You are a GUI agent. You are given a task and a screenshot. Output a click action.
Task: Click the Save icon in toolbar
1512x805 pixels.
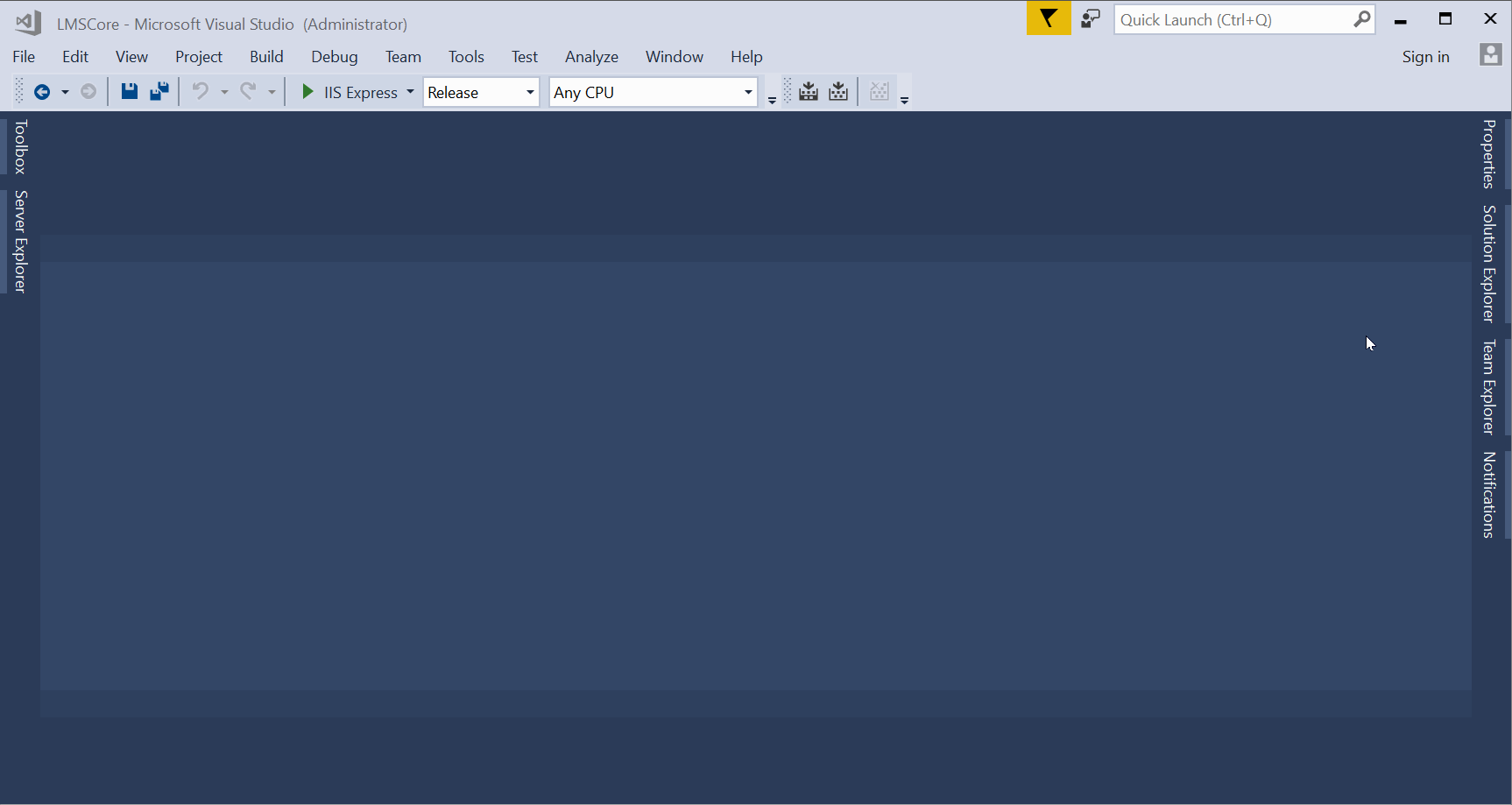click(x=129, y=92)
